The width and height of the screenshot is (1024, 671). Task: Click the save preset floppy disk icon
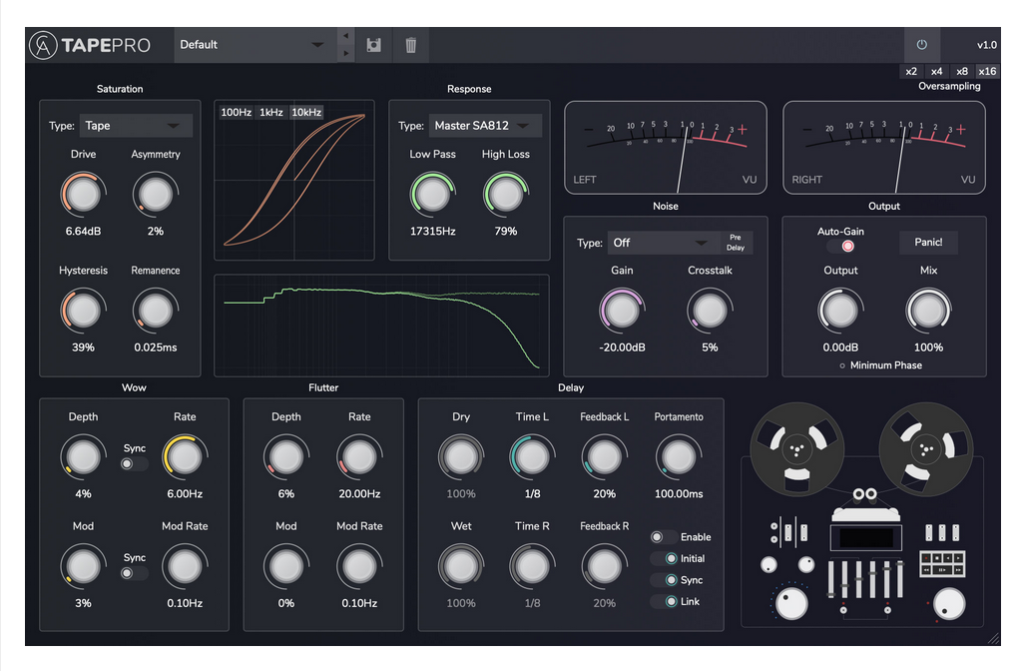[x=374, y=45]
